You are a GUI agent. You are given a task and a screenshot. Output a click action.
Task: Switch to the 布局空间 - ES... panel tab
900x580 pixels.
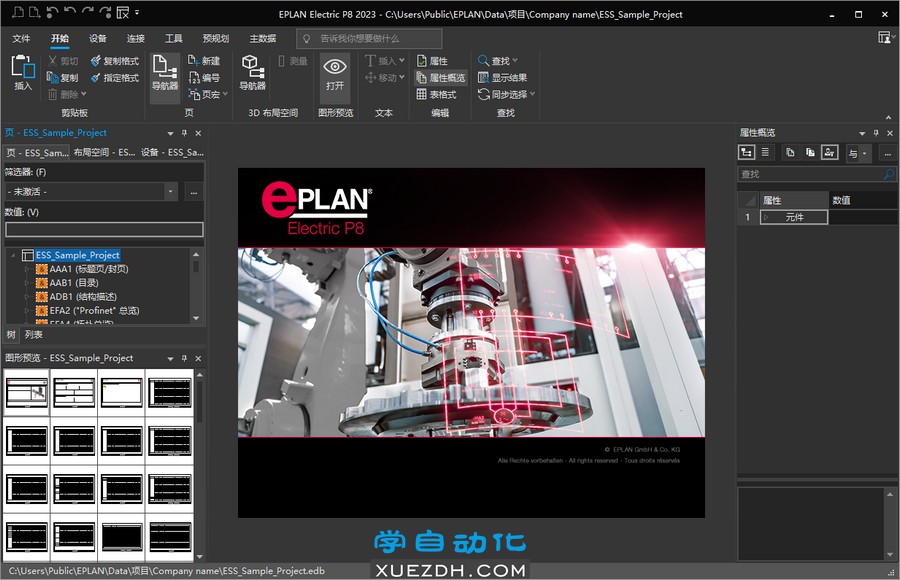104,152
